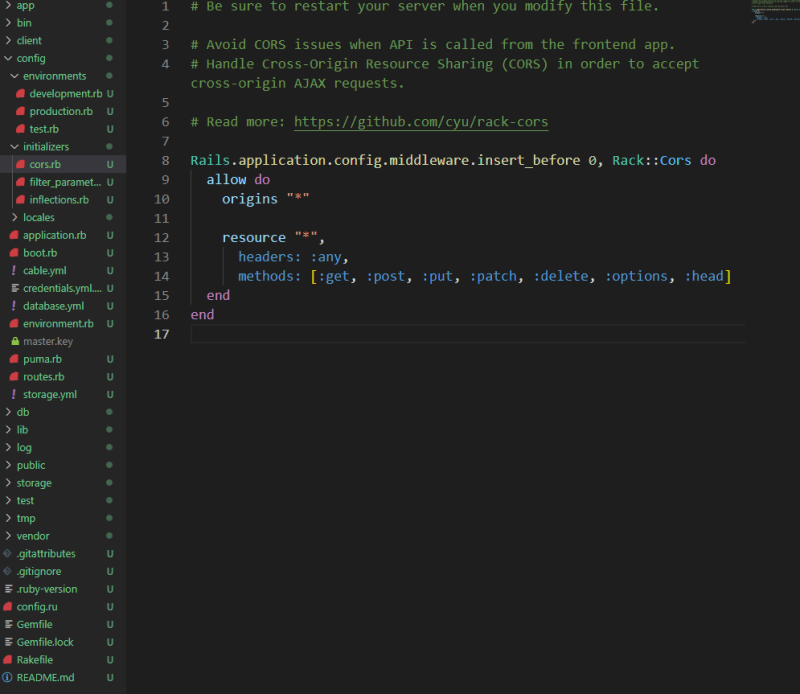
Task: Click Ruby icon of Rakefile
Action: [8, 659]
